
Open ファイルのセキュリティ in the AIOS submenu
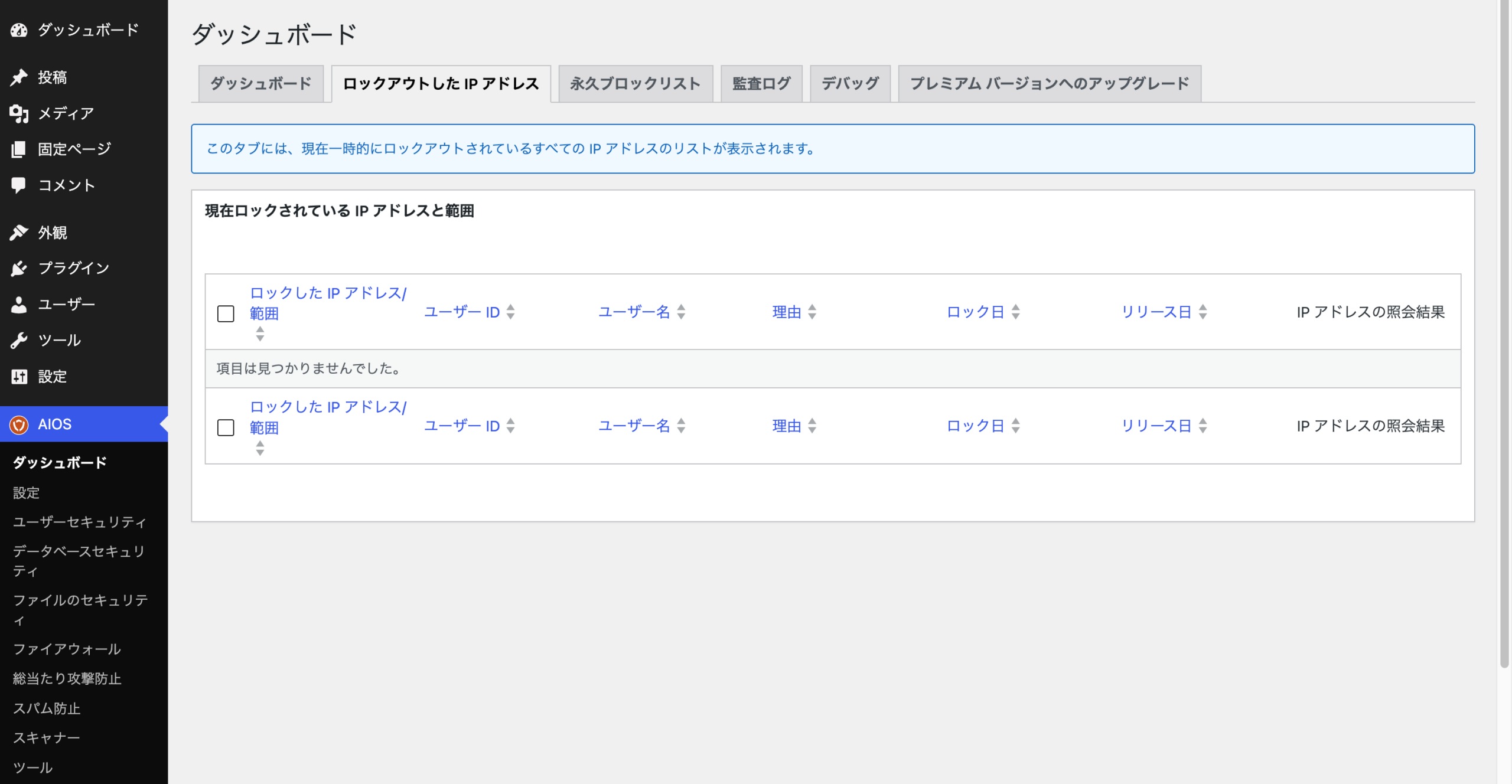tap(80, 610)
